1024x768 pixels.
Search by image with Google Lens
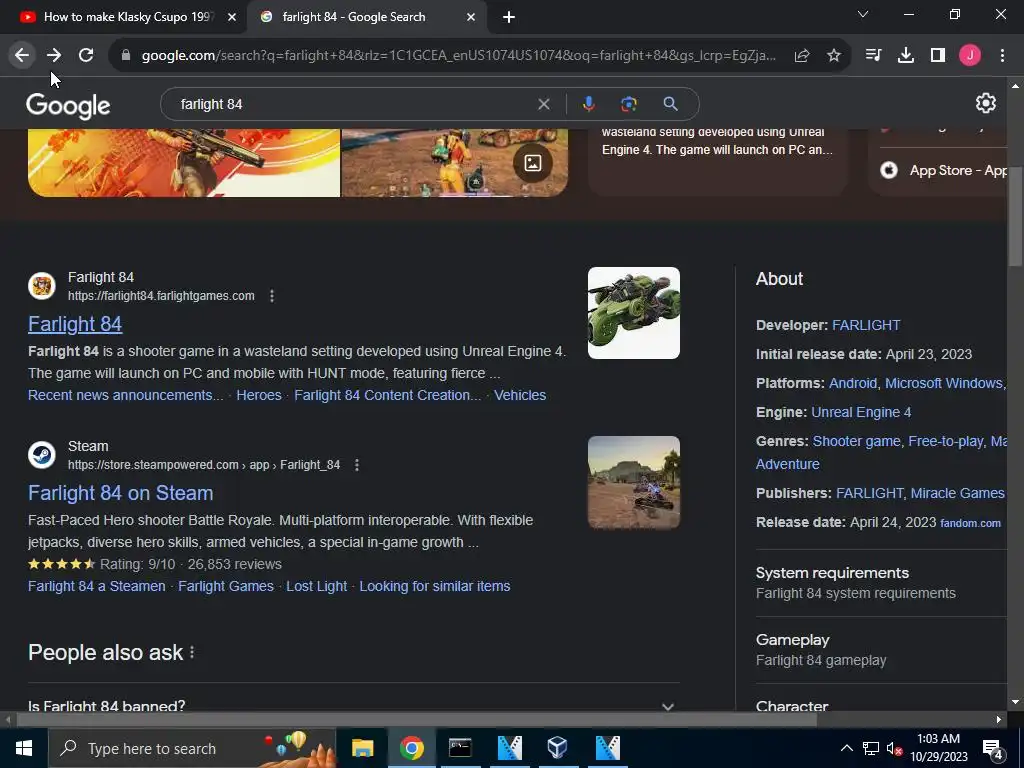point(628,104)
